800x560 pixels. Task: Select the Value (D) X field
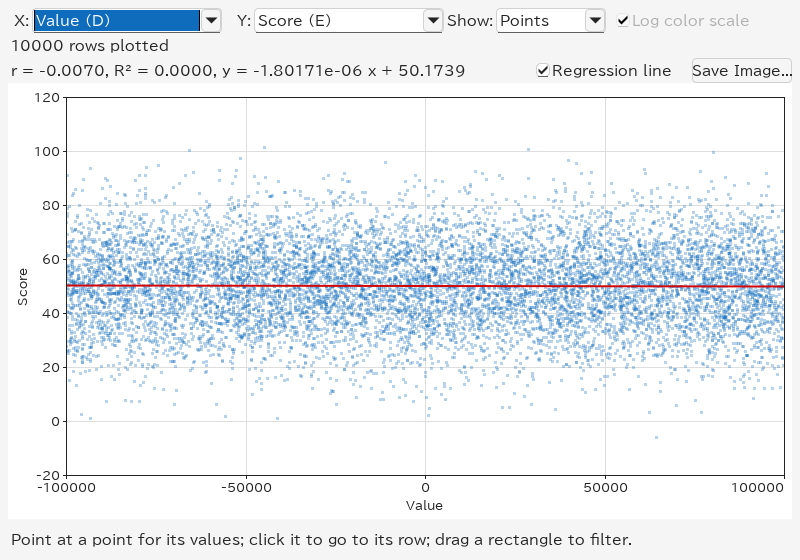(x=117, y=21)
